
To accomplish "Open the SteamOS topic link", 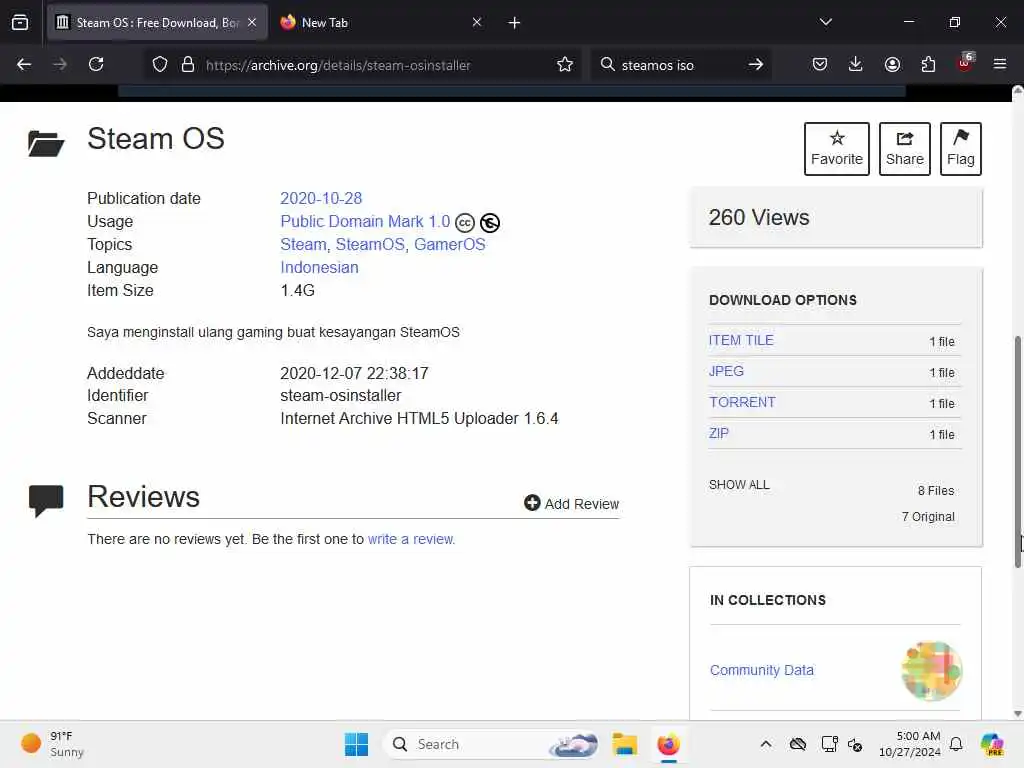I will [370, 244].
